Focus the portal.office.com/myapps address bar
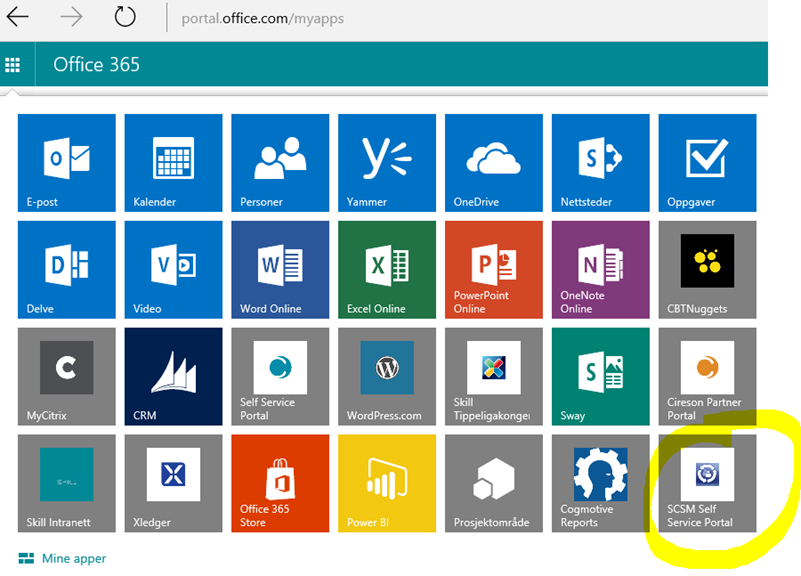 [263, 18]
